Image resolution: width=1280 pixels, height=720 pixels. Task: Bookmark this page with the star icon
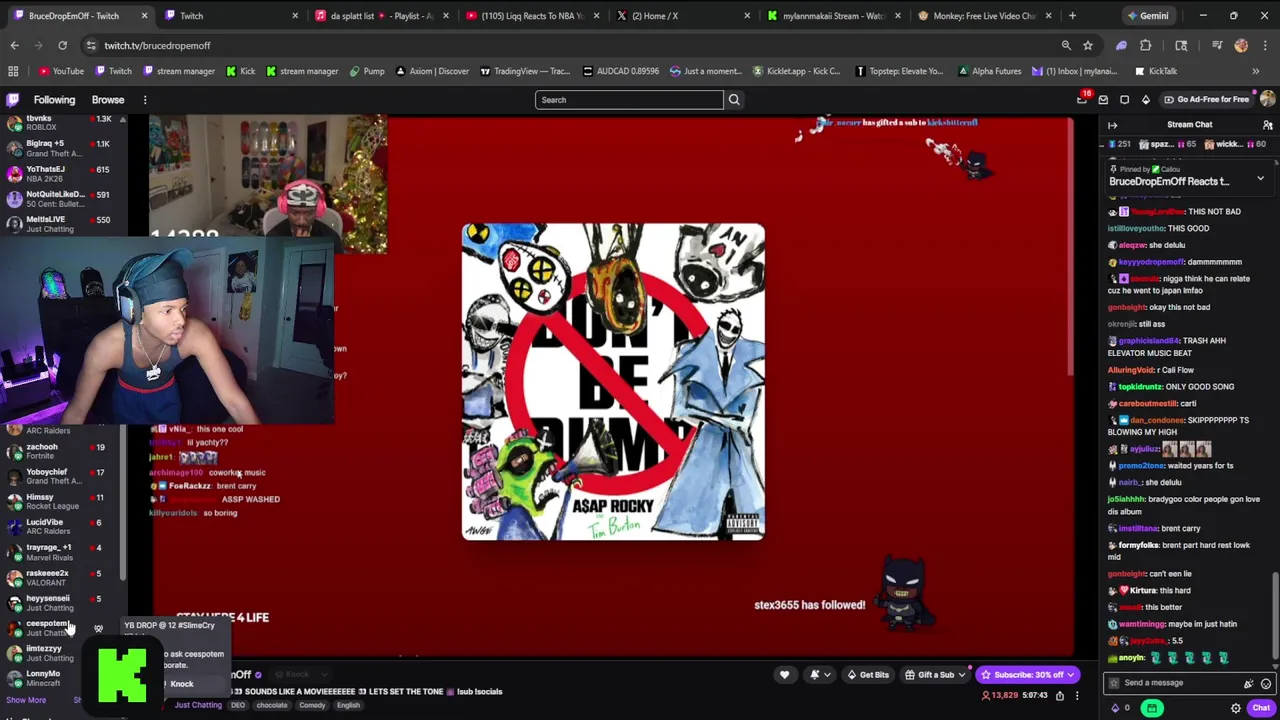(1088, 45)
